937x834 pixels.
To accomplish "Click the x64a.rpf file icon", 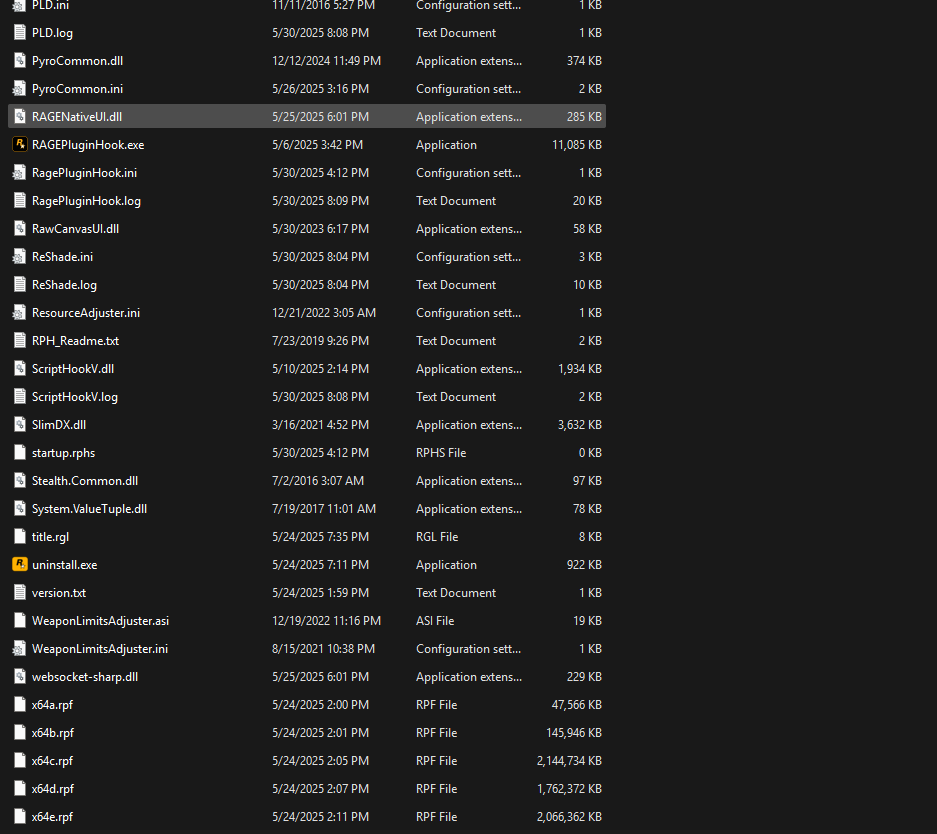I will tap(20, 705).
